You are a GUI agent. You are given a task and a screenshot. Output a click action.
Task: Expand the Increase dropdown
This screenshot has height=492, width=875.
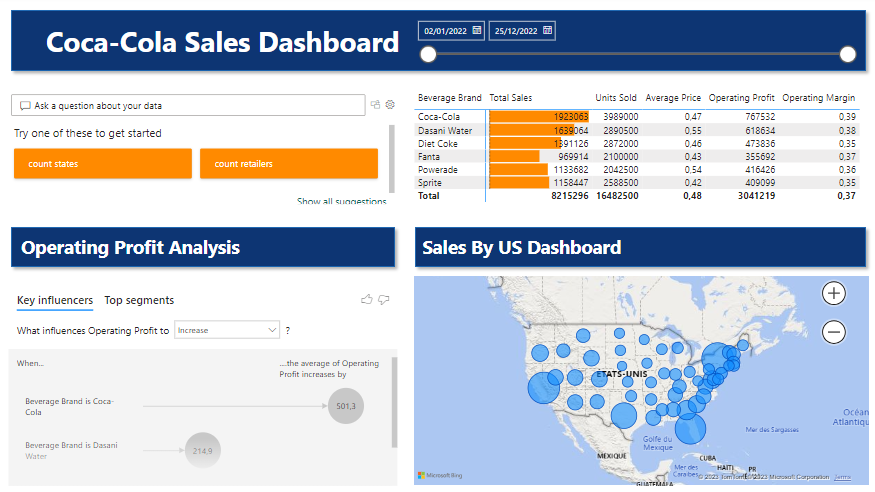227,330
